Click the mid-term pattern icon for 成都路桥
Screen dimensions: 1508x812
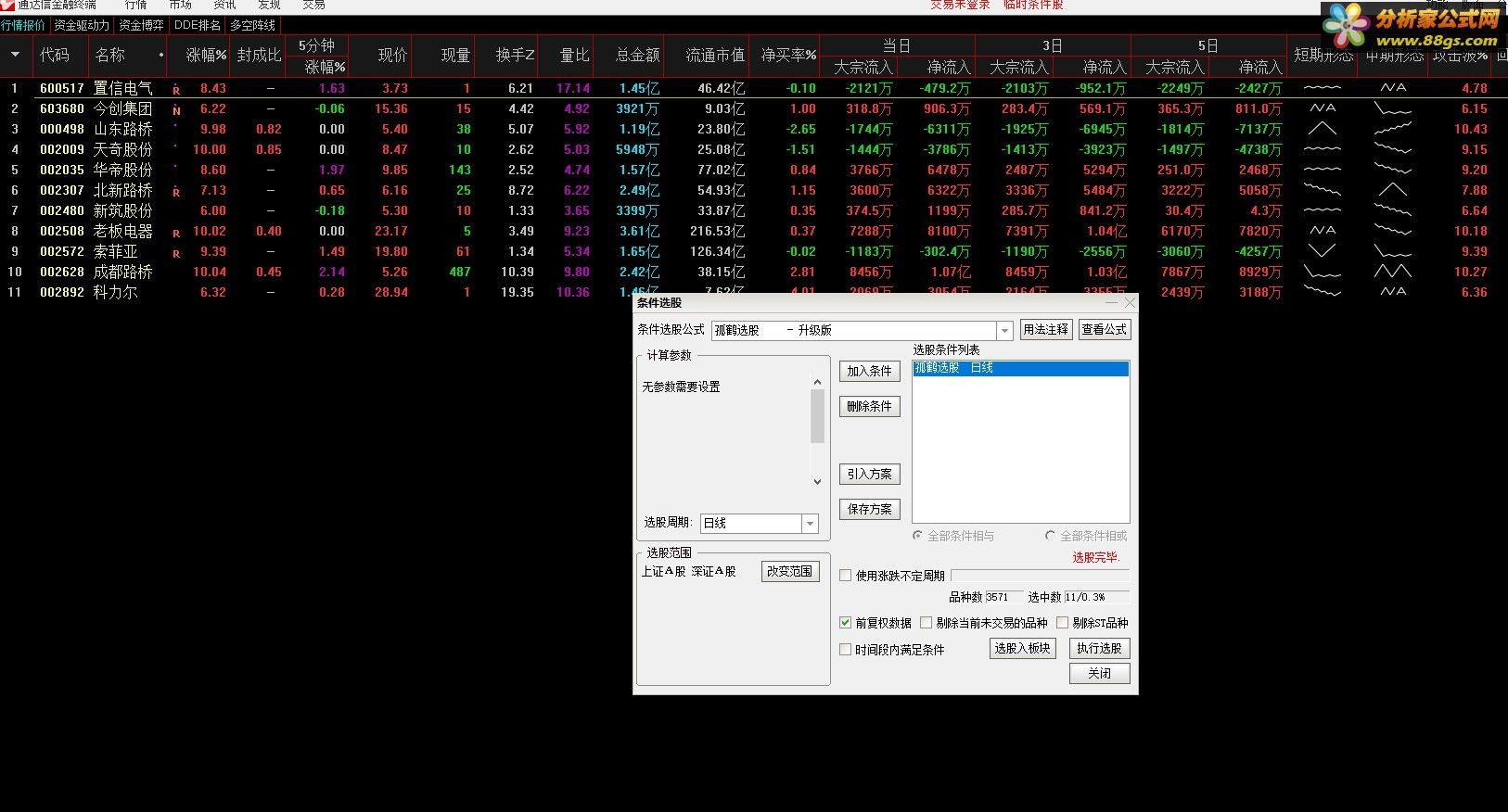pos(1393,272)
